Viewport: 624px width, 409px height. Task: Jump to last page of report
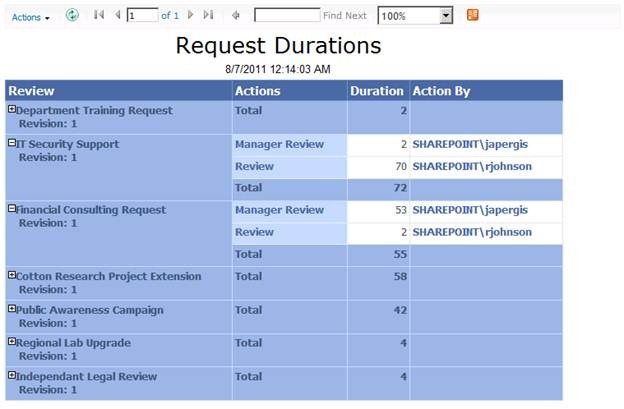coord(208,15)
